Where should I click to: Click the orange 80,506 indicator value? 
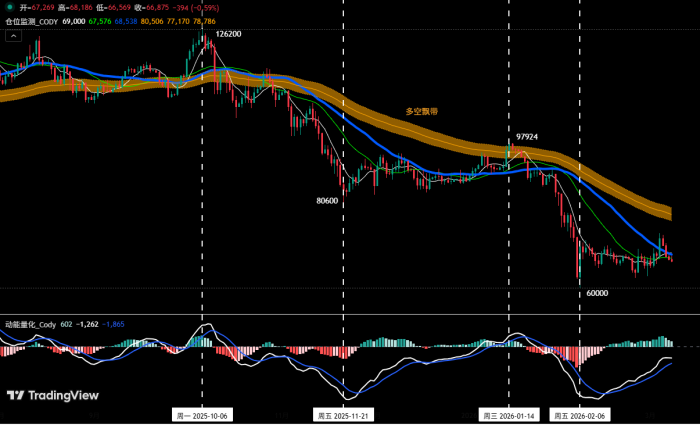point(153,20)
